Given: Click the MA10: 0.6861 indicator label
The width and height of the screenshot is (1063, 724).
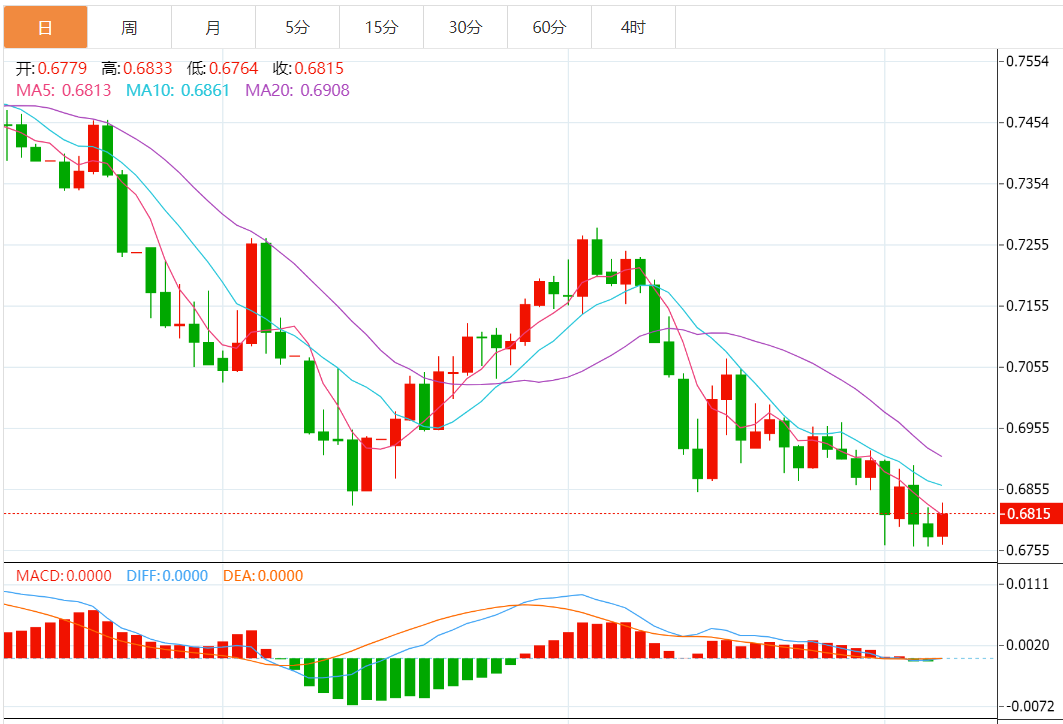Looking at the screenshot, I should point(178,90).
